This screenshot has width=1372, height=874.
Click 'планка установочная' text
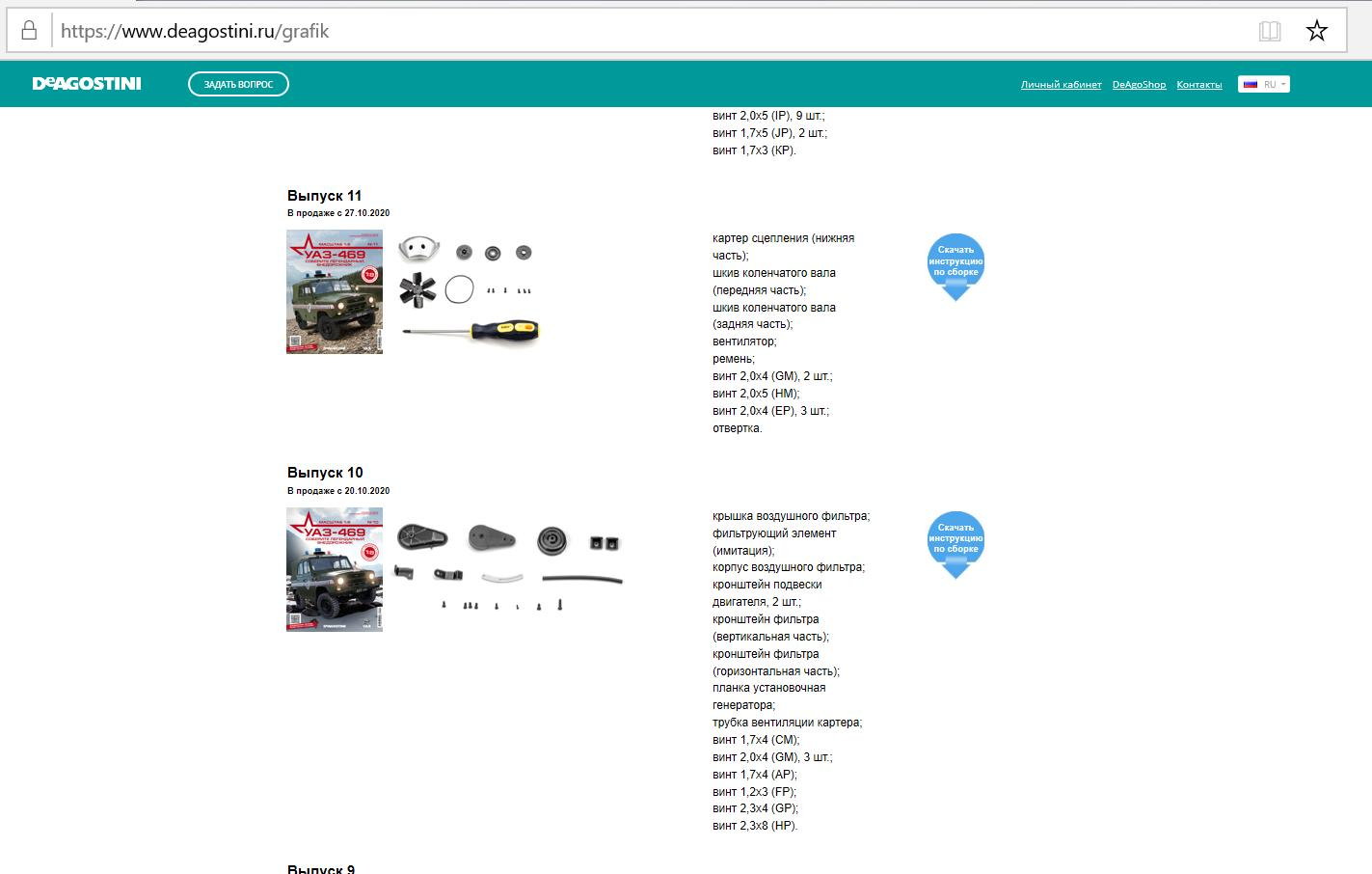[x=768, y=688]
